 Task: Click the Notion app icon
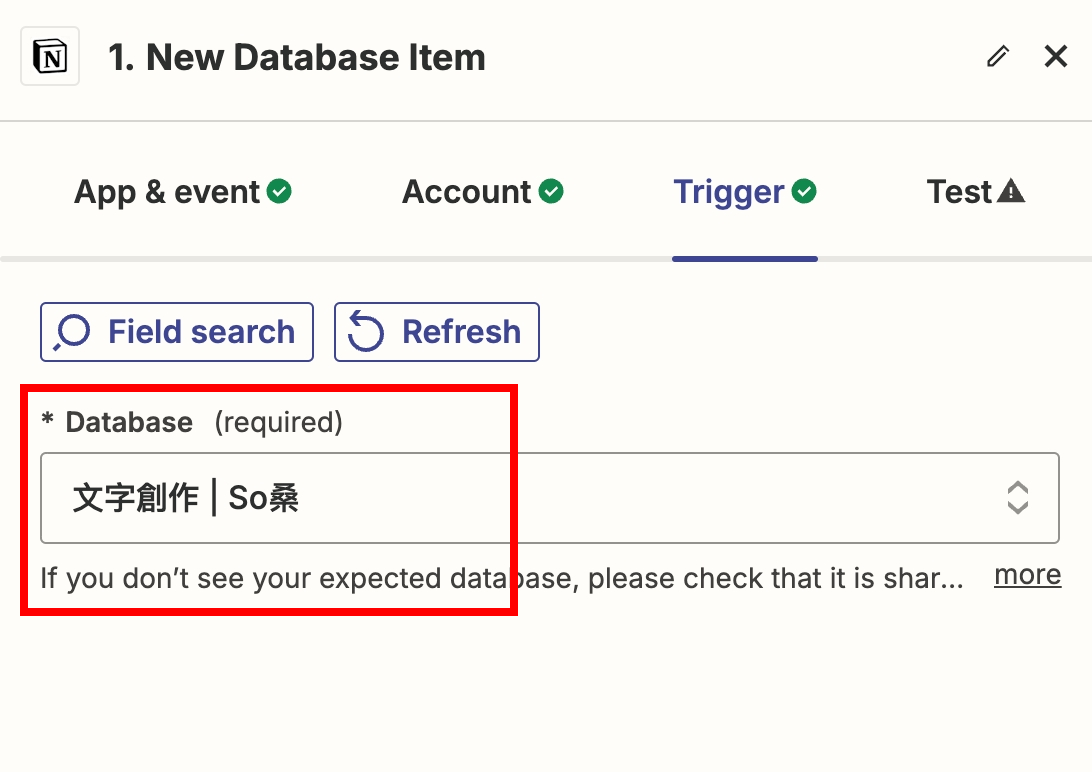click(50, 57)
